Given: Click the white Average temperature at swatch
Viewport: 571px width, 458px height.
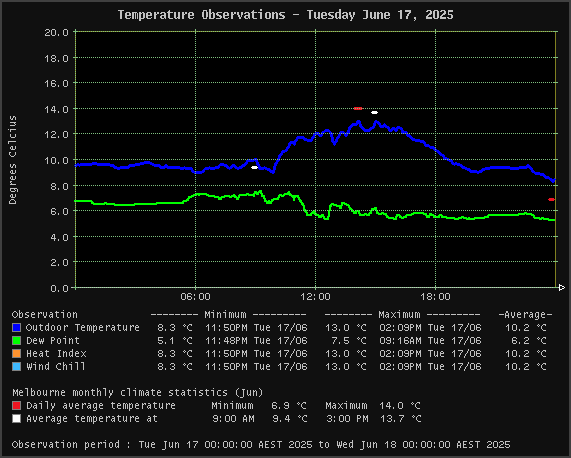Looking at the screenshot, I should click(16, 419).
